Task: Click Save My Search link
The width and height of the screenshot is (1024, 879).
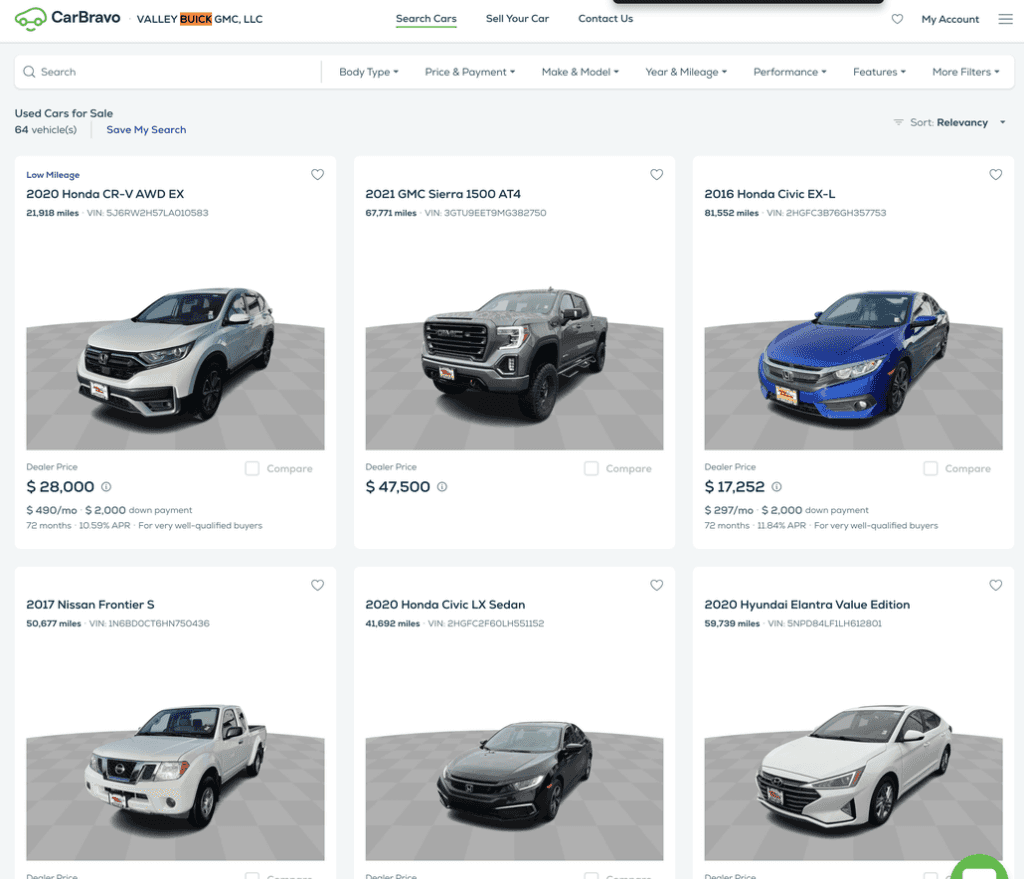Action: point(146,129)
